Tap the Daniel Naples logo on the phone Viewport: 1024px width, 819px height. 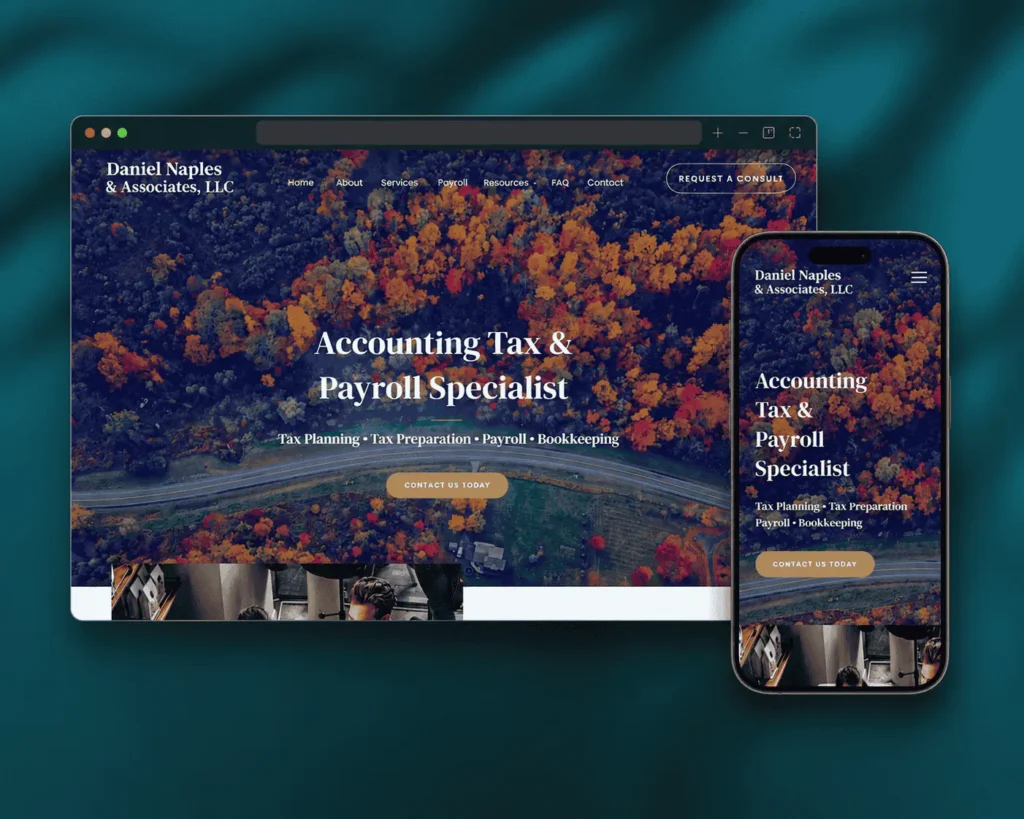(x=803, y=281)
